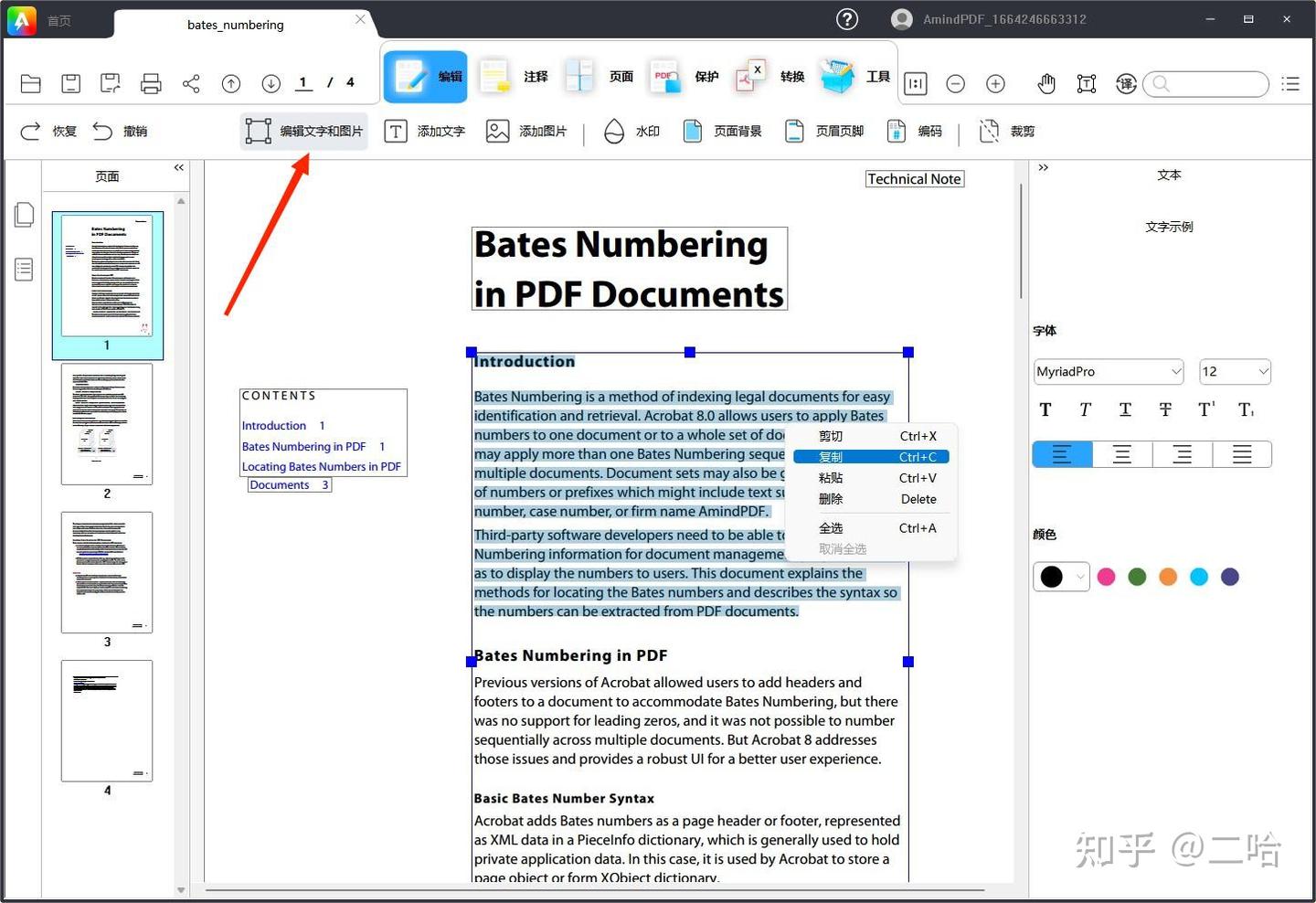1316x903 pixels.
Task: Collapse the 文本 properties panel
Action: 1044,167
